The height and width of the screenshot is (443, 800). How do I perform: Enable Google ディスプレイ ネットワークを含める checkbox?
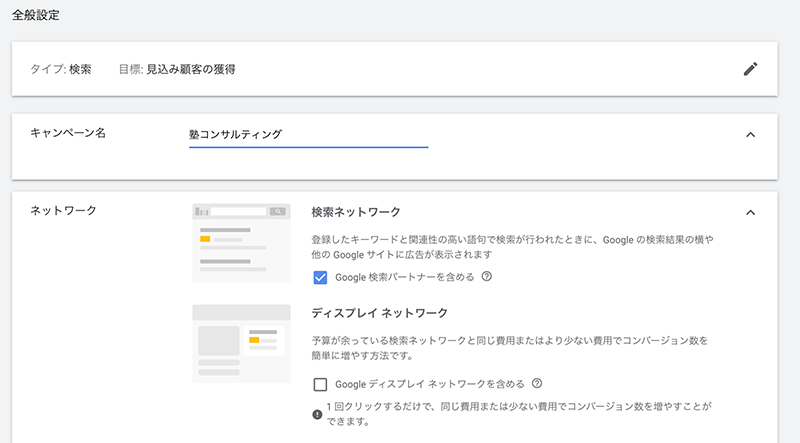click(x=320, y=384)
